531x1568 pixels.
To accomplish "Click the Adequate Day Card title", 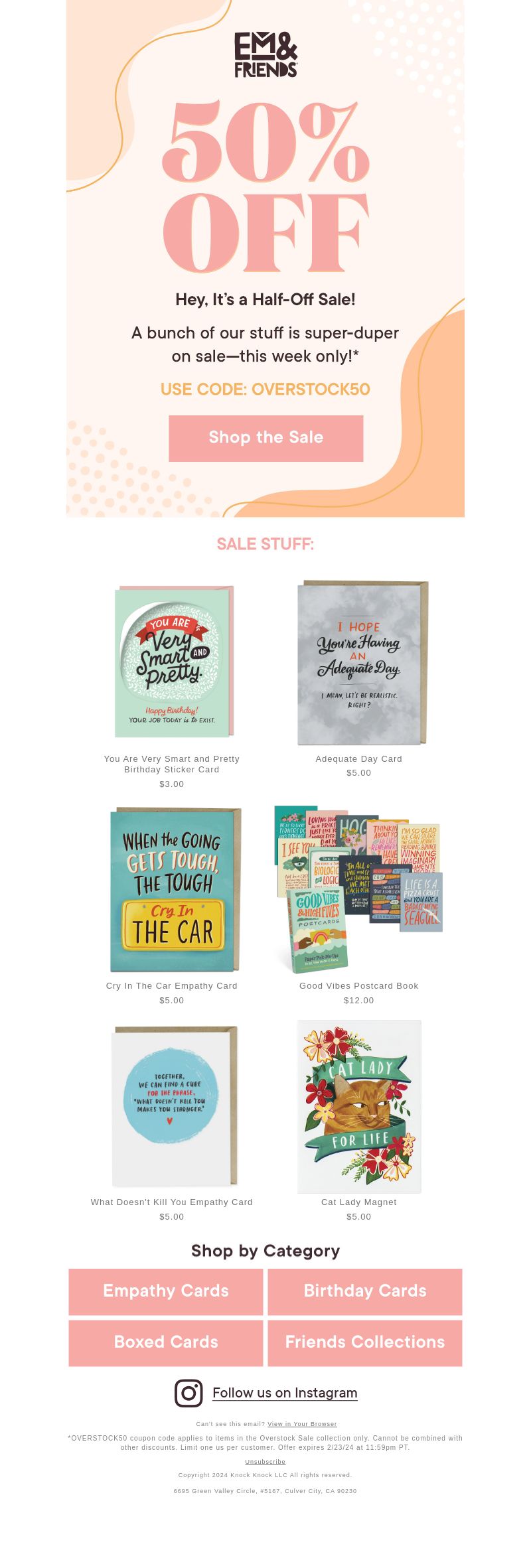I will [359, 758].
